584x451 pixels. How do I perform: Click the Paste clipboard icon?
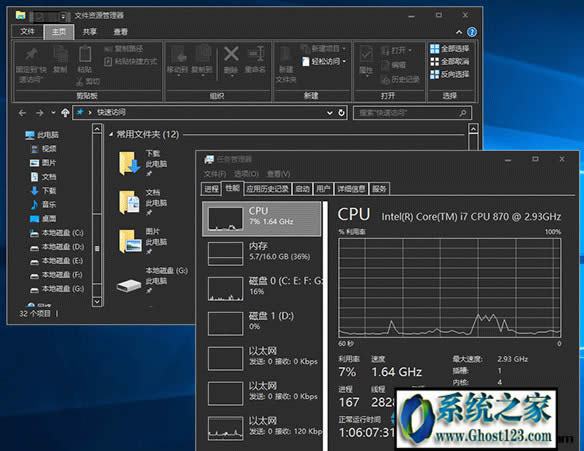coord(85,54)
